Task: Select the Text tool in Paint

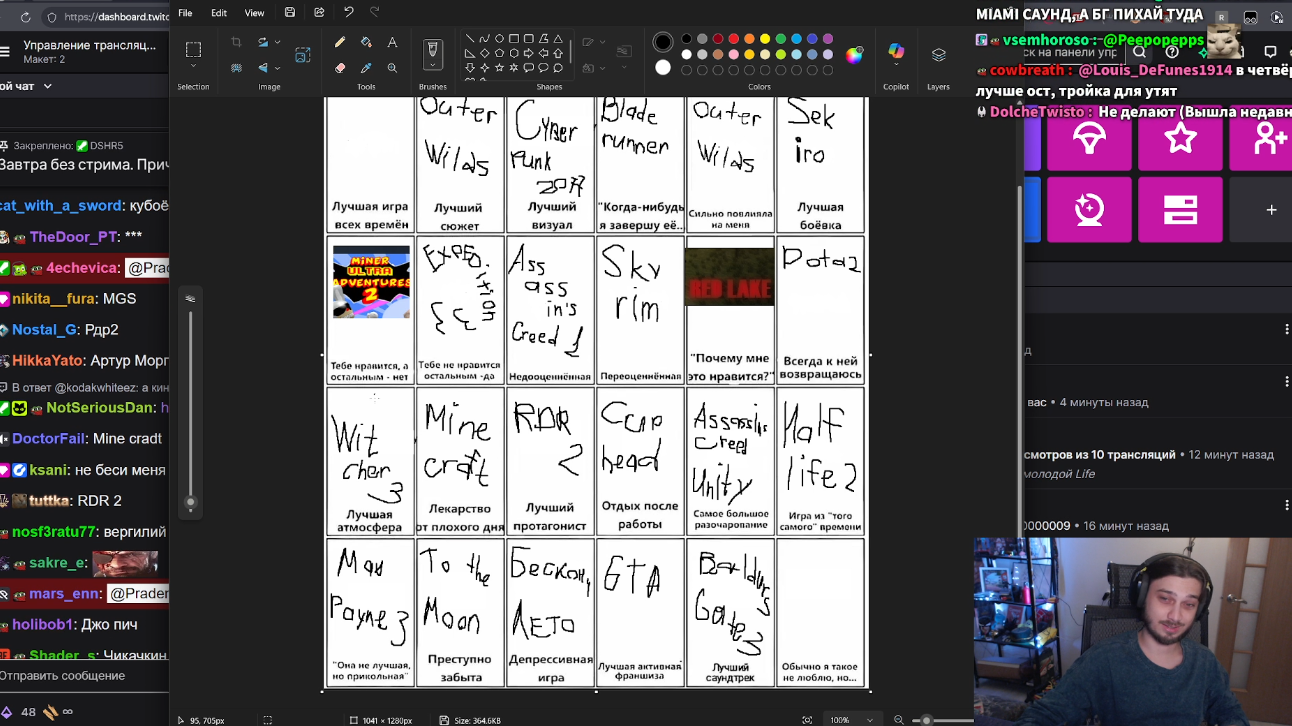Action: pos(392,43)
